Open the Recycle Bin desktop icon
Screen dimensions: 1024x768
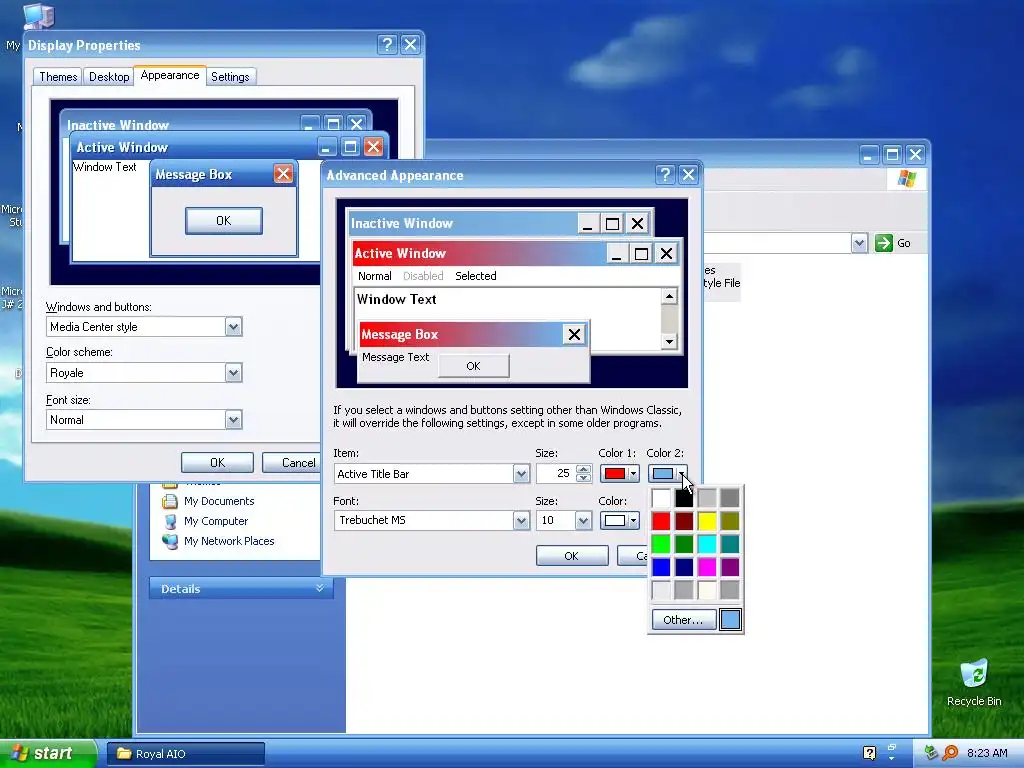[974, 674]
